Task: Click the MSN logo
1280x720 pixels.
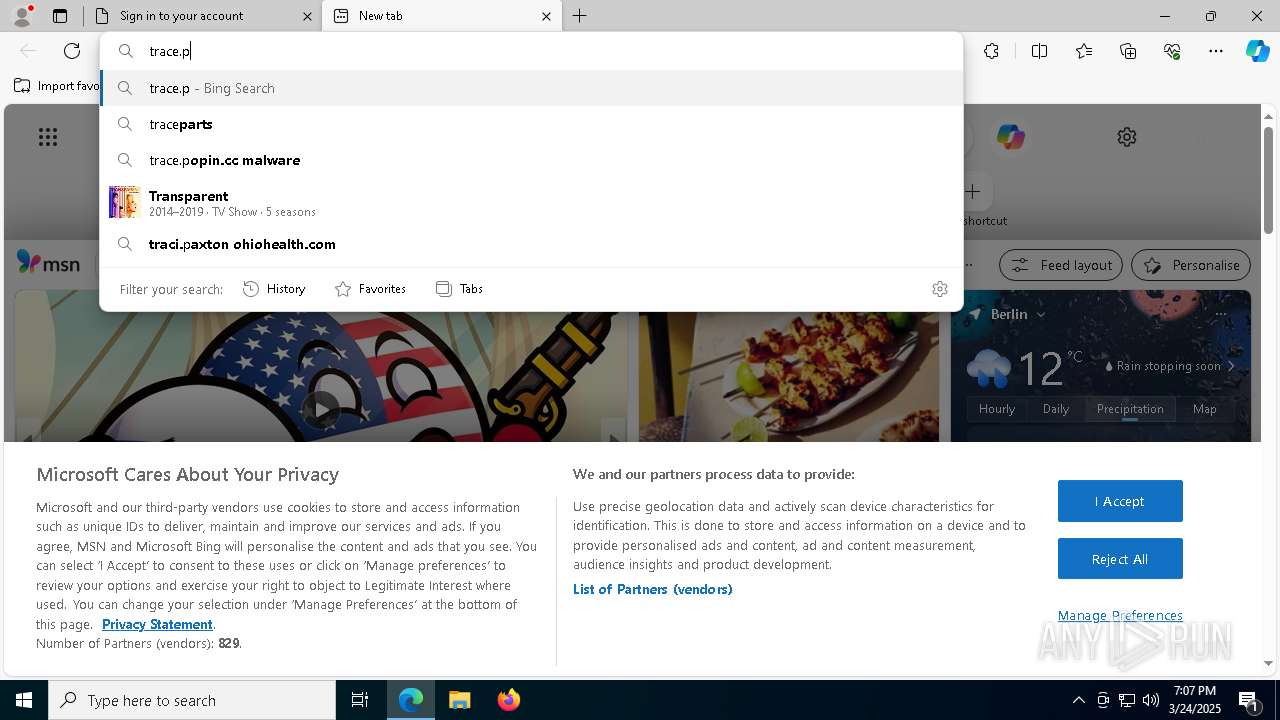Action: point(48,264)
